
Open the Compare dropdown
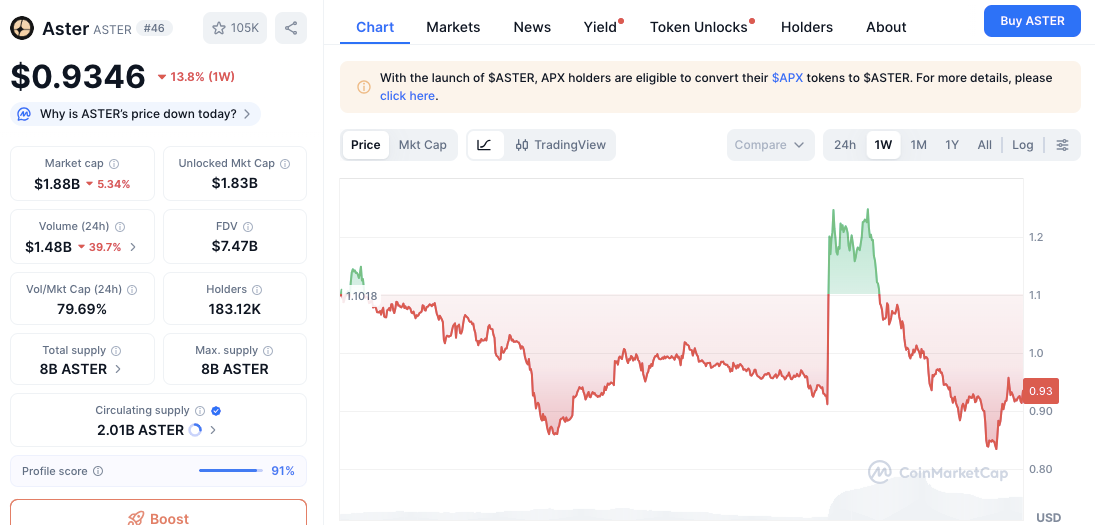tap(769, 145)
